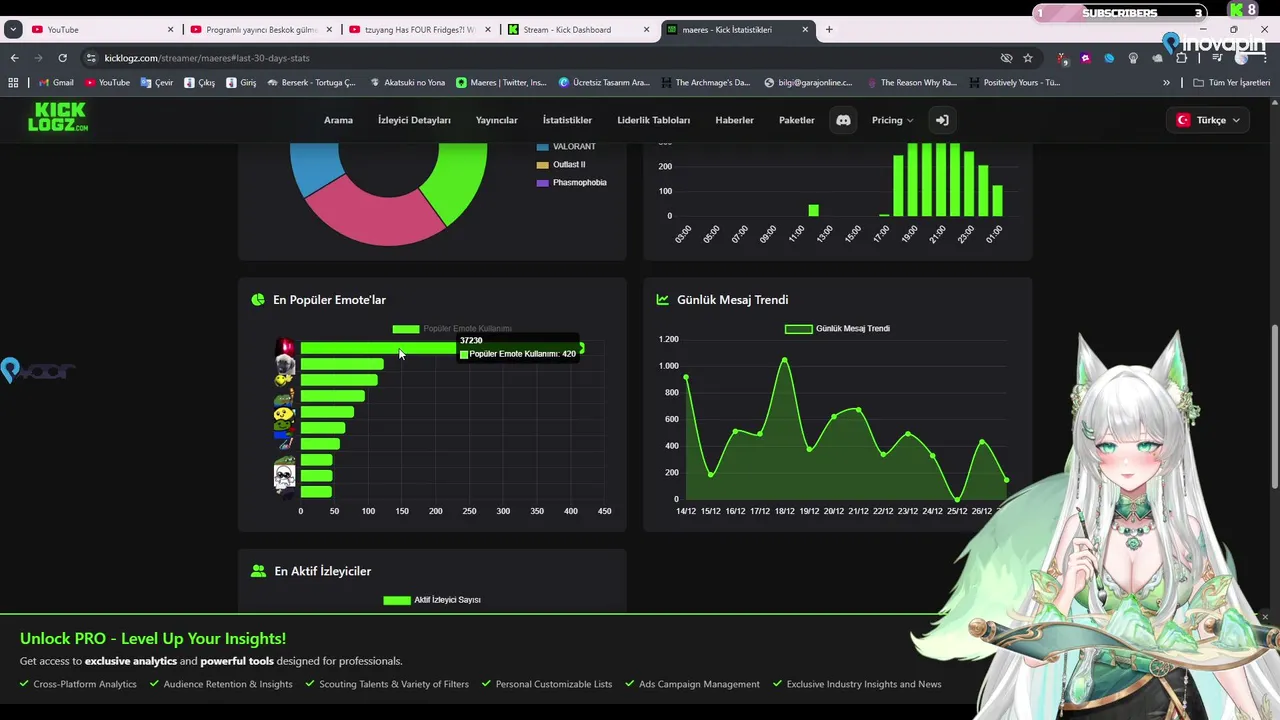Open İzleyici Detayları menu item
Viewport: 1280px width, 720px height.
[414, 120]
